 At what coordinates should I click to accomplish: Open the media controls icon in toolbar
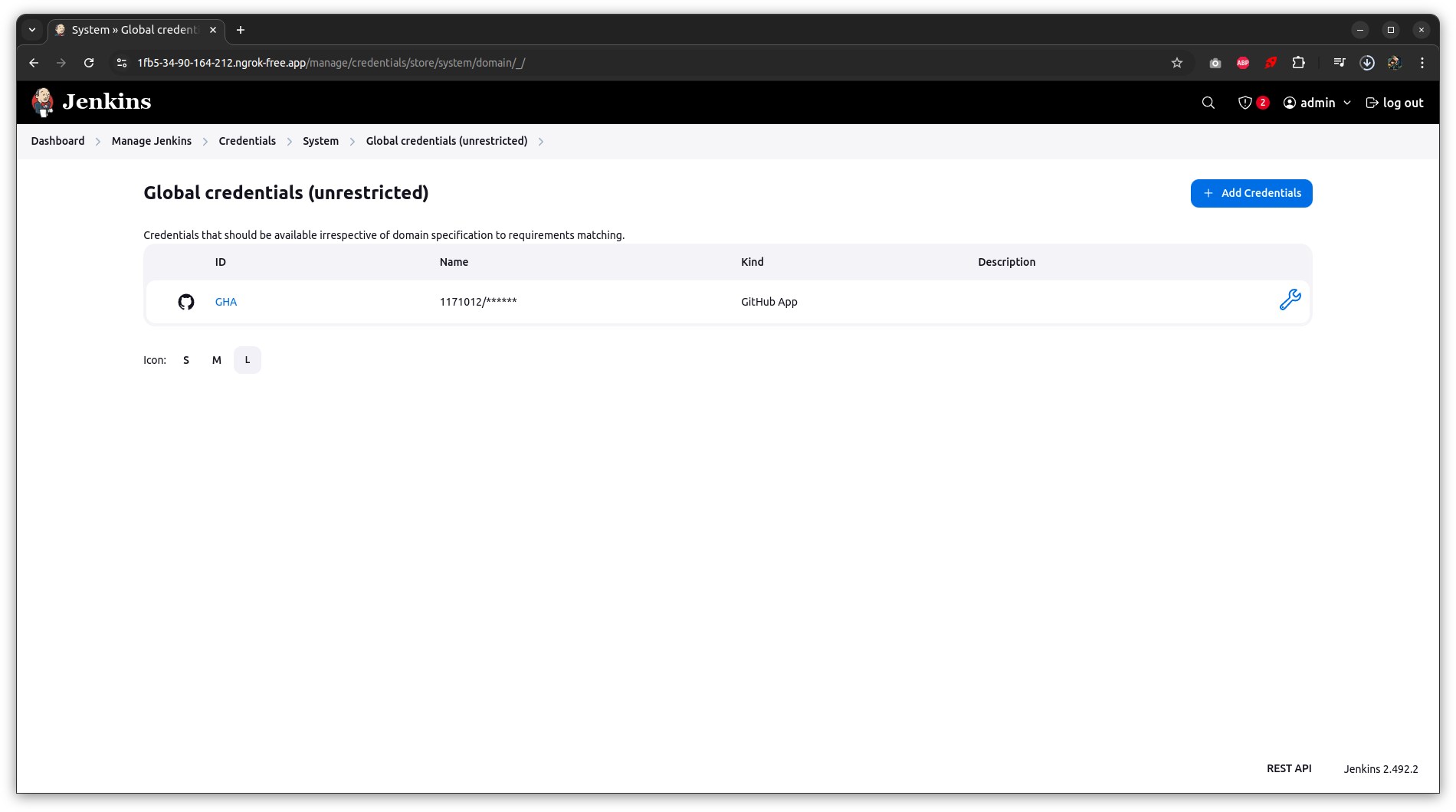pyautogui.click(x=1340, y=63)
